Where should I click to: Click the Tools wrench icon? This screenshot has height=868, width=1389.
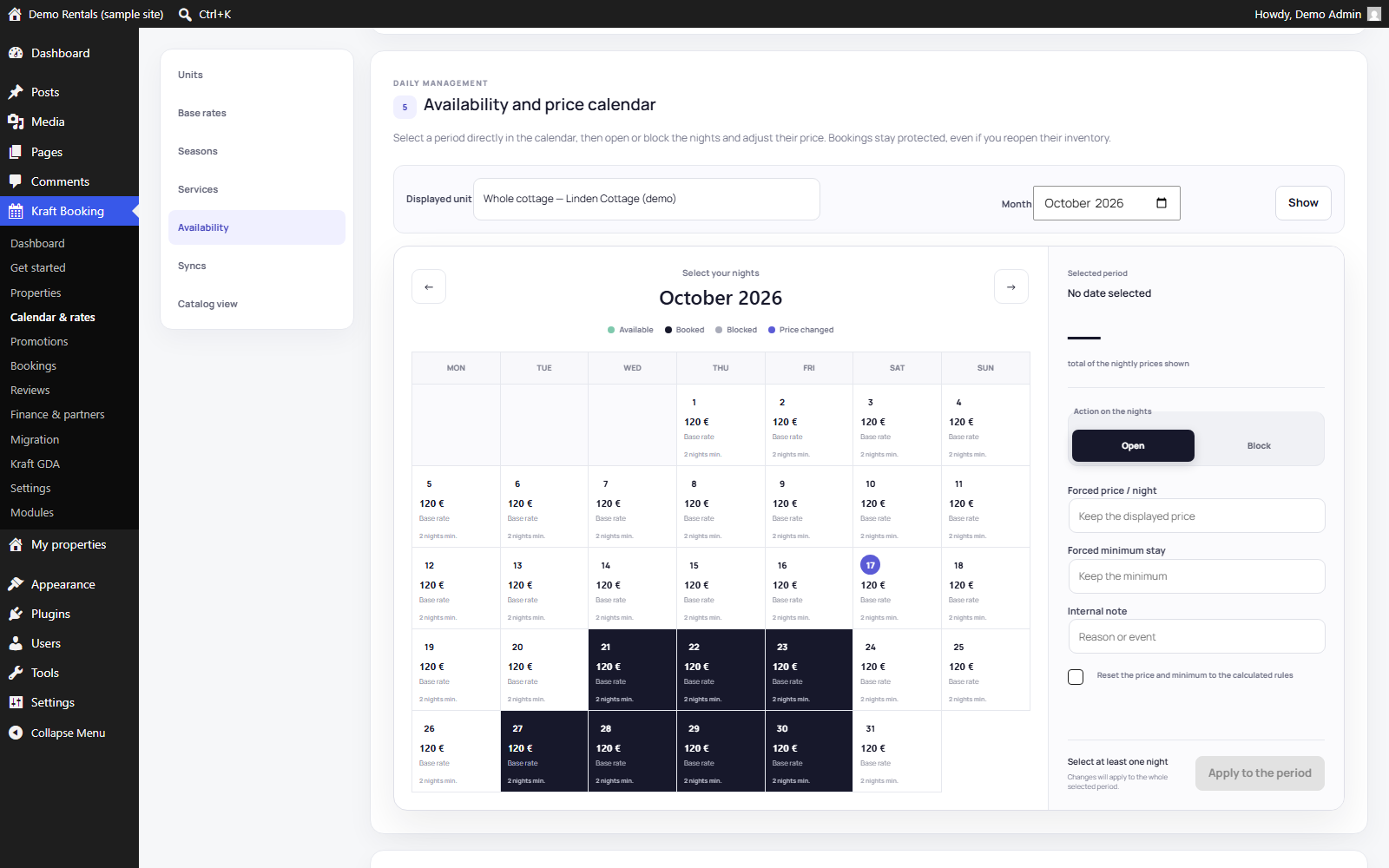tap(16, 673)
